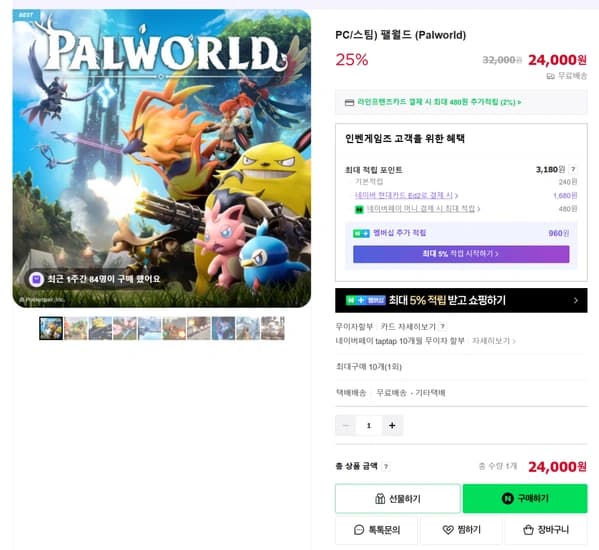The width and height of the screenshot is (599, 550).
Task: Click the shopping basket icon in 장바구니
Action: pyautogui.click(x=528, y=530)
